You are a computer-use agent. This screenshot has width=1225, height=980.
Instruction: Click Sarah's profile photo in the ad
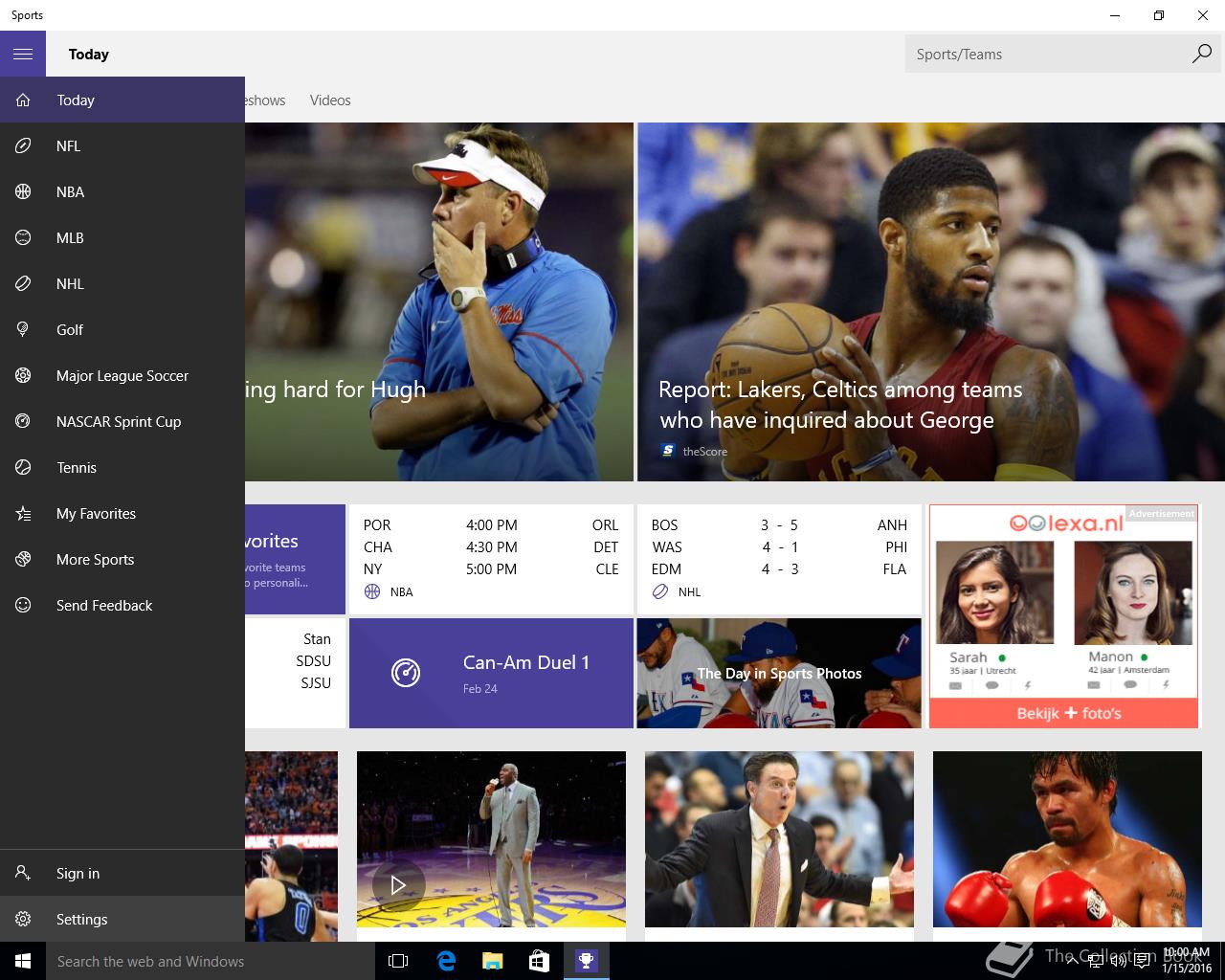coord(994,592)
